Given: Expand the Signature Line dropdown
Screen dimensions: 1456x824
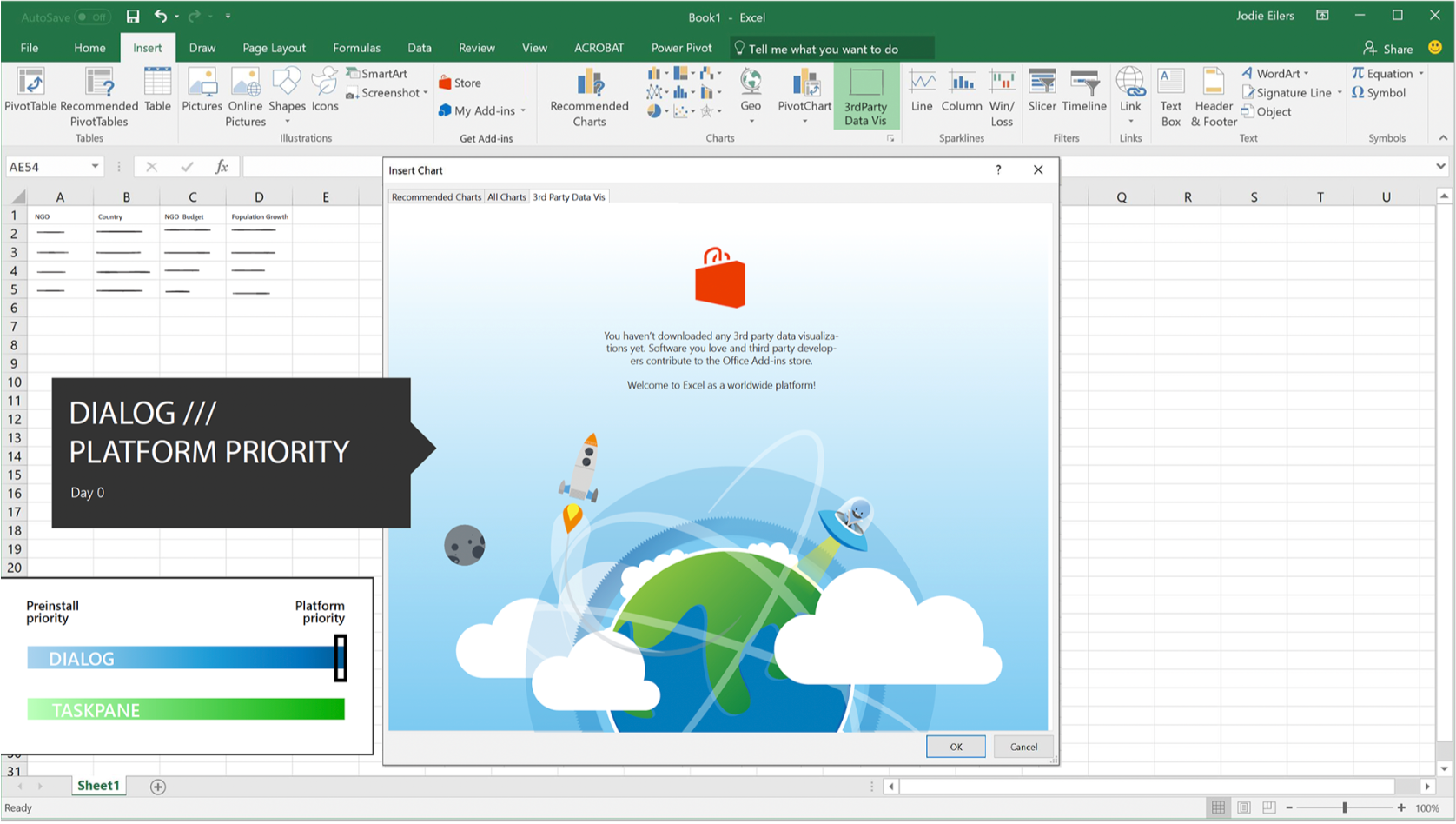Looking at the screenshot, I should [1340, 93].
